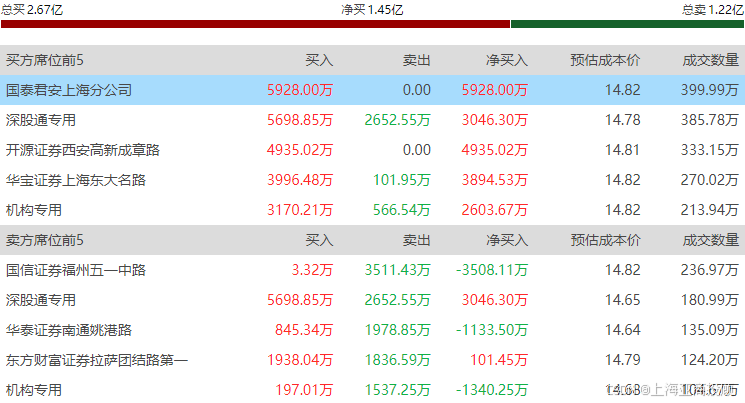Click the 270.02万 volume cell
Image resolution: width=745 pixels, height=403 pixels.
point(710,180)
